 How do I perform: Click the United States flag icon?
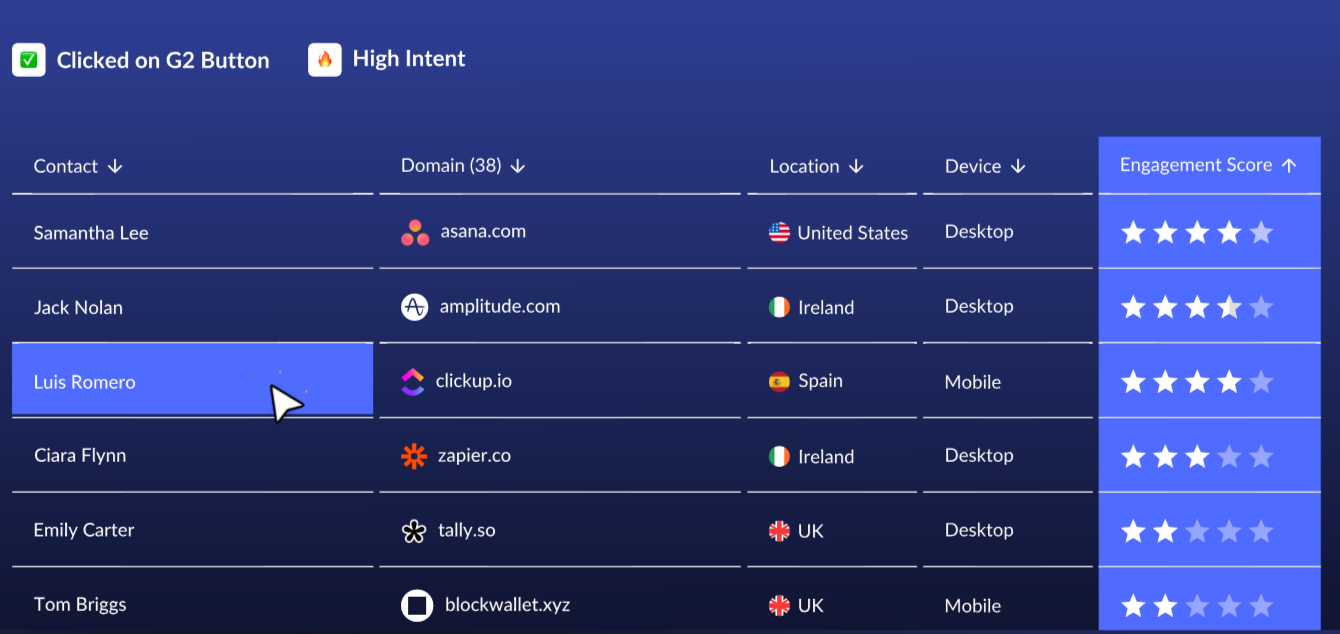tap(779, 232)
